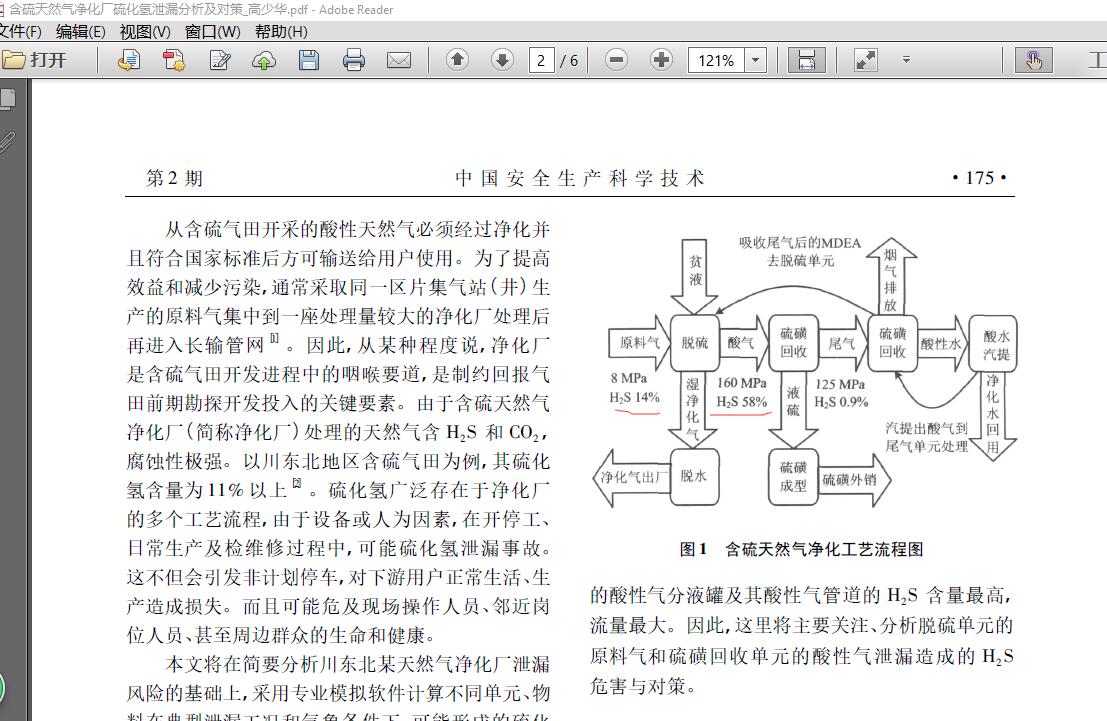Open the attachments paperclip panel in sidebar
Screen dimensions: 1107x721
tap(7, 143)
